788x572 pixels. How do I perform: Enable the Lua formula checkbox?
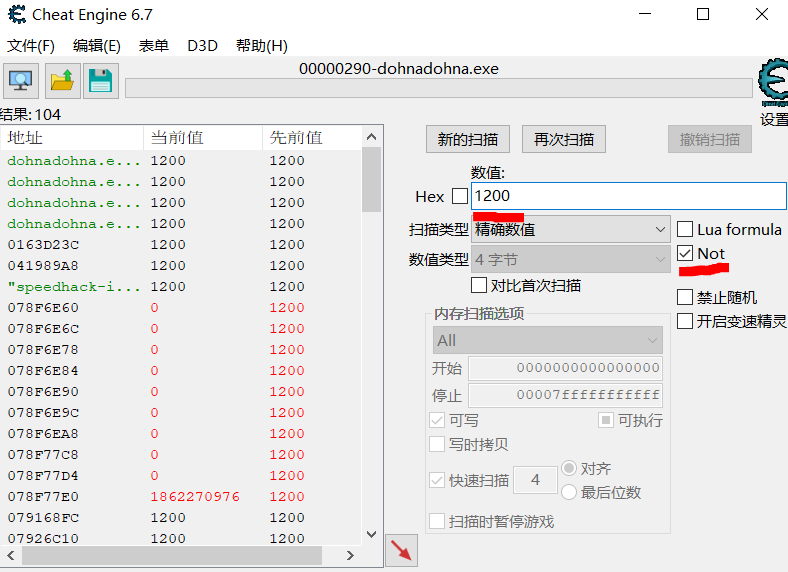(x=685, y=230)
